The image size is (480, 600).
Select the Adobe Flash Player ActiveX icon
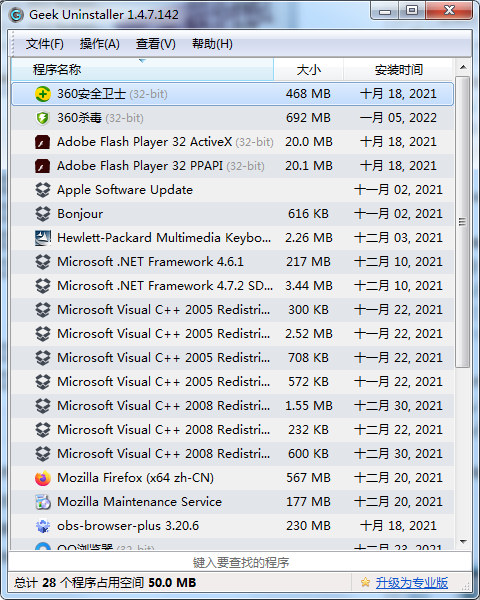point(43,142)
